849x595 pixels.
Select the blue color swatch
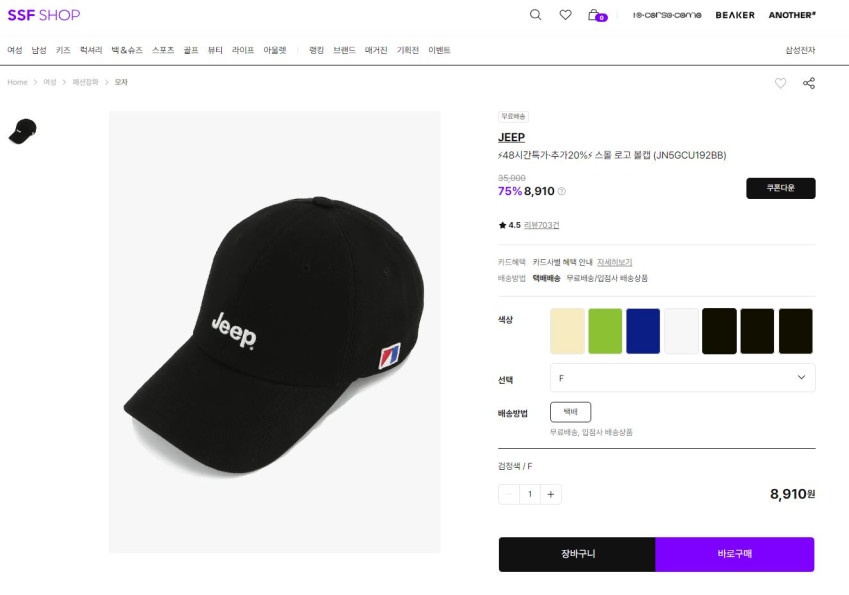coord(643,331)
